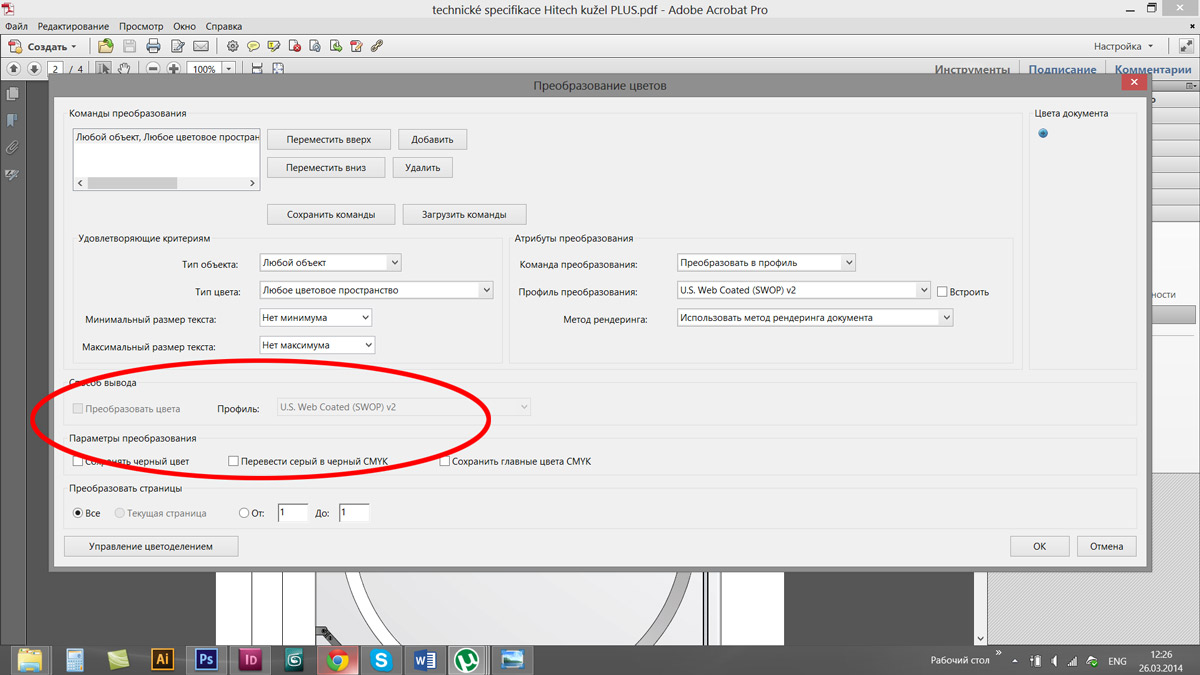Check Сохранить главные цвета CMYK

pos(445,462)
